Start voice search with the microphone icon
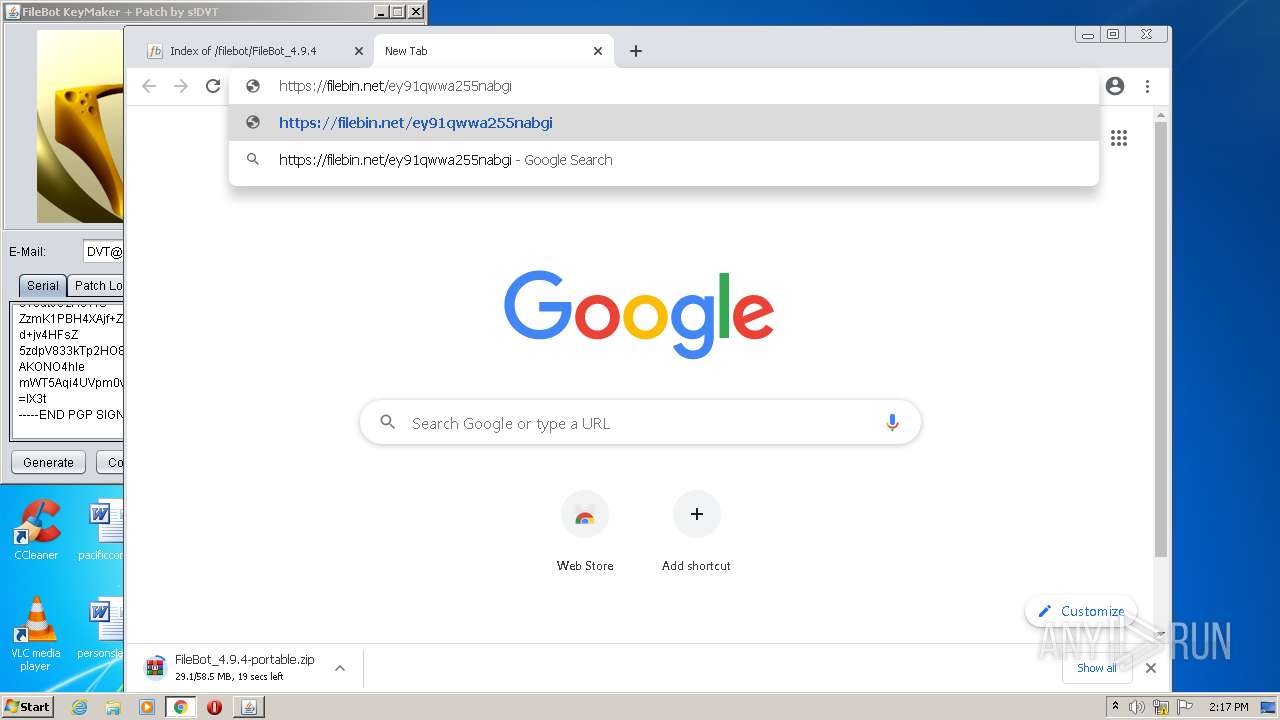The width and height of the screenshot is (1280, 720). tap(892, 423)
